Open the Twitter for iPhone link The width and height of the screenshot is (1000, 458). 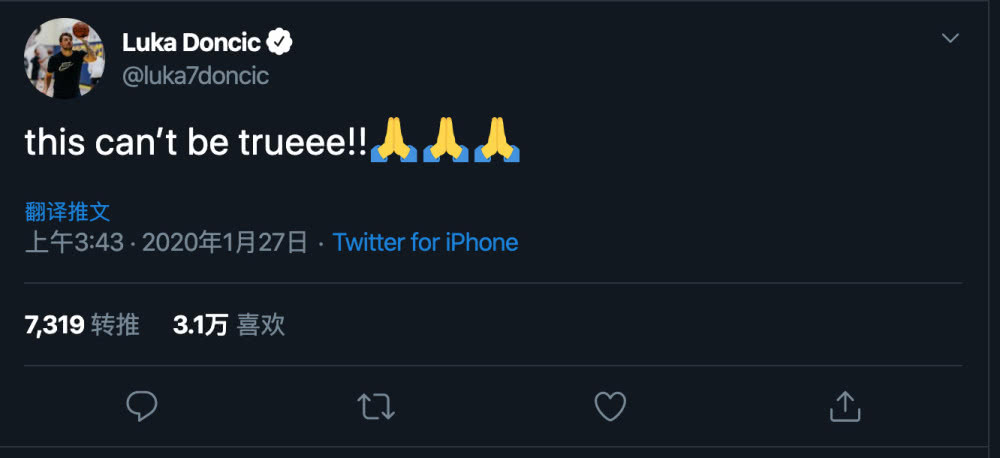[425, 242]
